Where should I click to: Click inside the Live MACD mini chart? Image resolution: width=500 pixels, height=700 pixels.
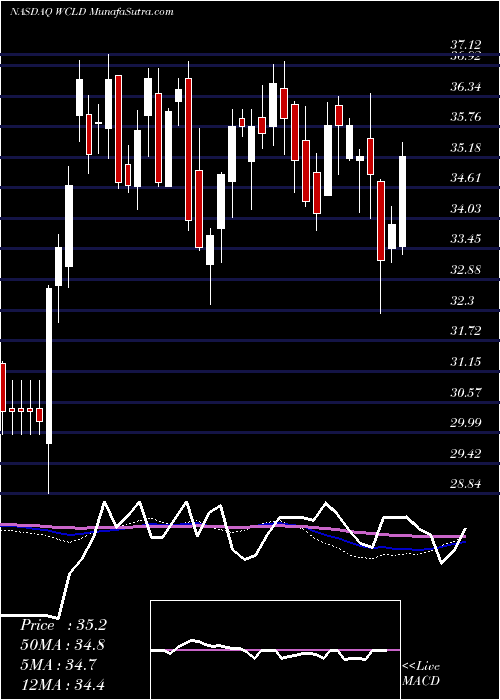[275, 650]
